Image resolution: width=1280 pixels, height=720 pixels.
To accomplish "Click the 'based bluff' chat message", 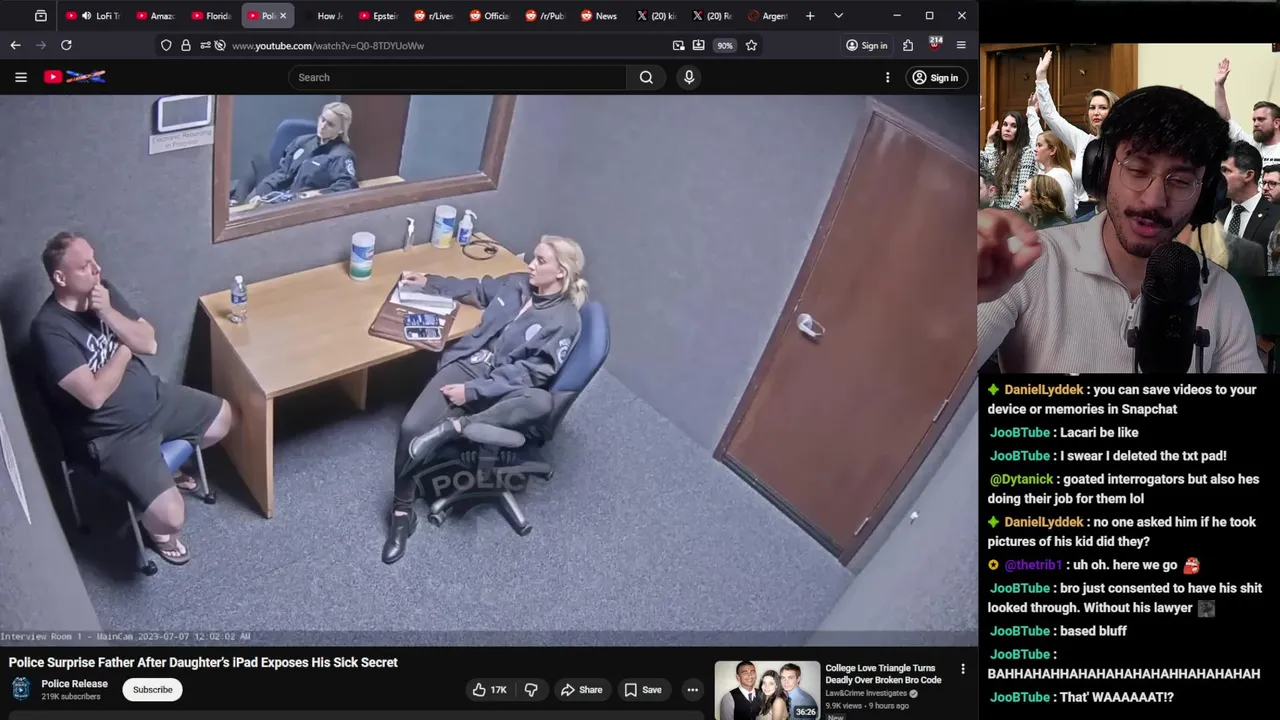I will 1094,631.
